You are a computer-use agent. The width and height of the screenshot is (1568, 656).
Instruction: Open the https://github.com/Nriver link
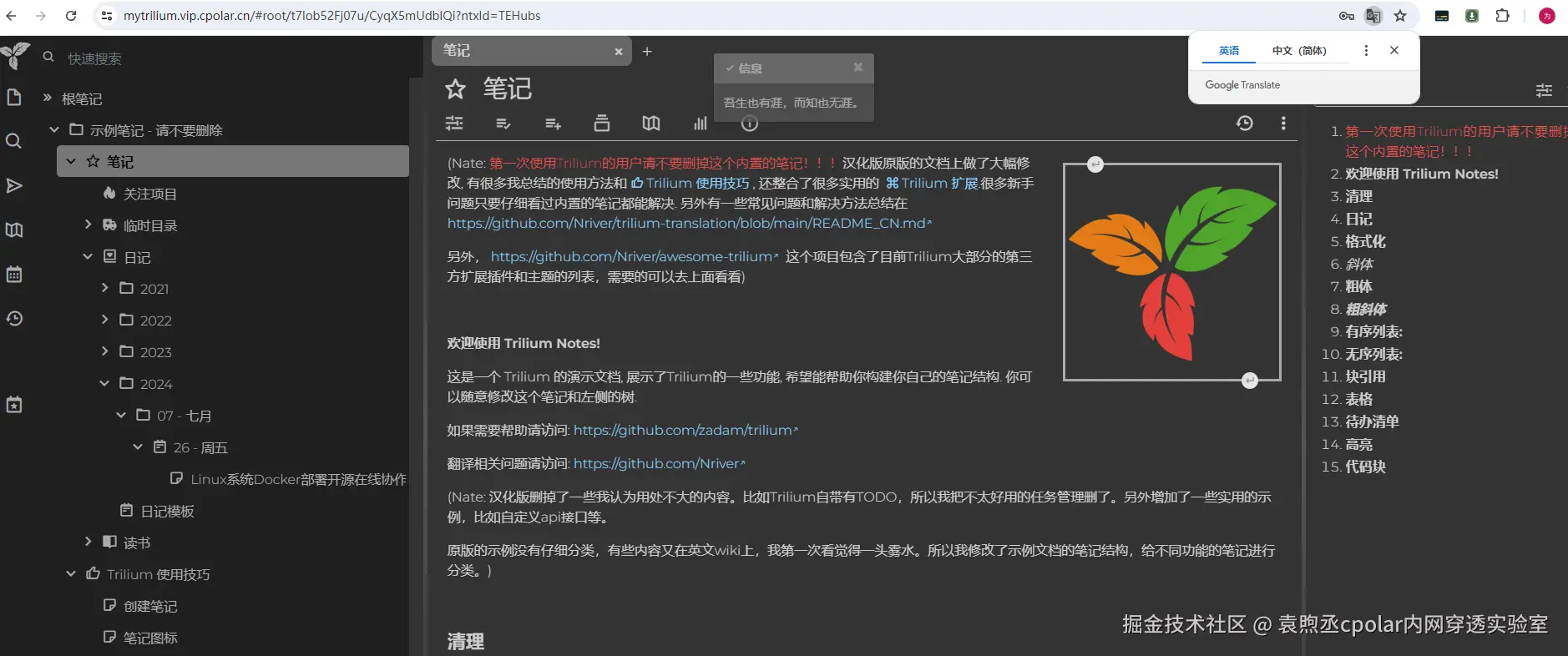(x=659, y=464)
